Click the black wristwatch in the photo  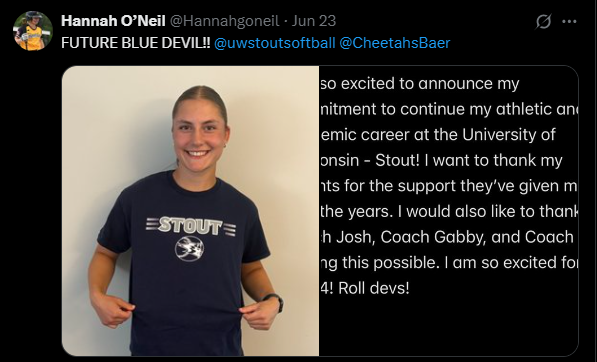coord(275,301)
